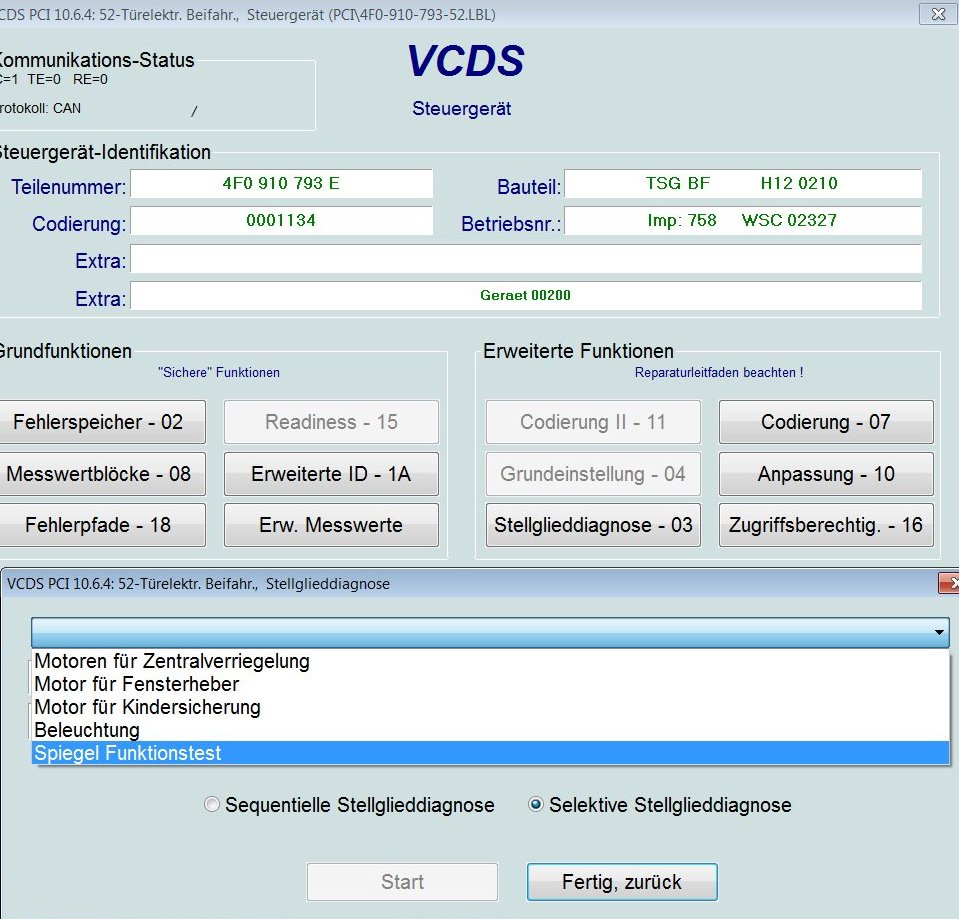Open Fehlerspeicher - 02 function

tap(102, 422)
